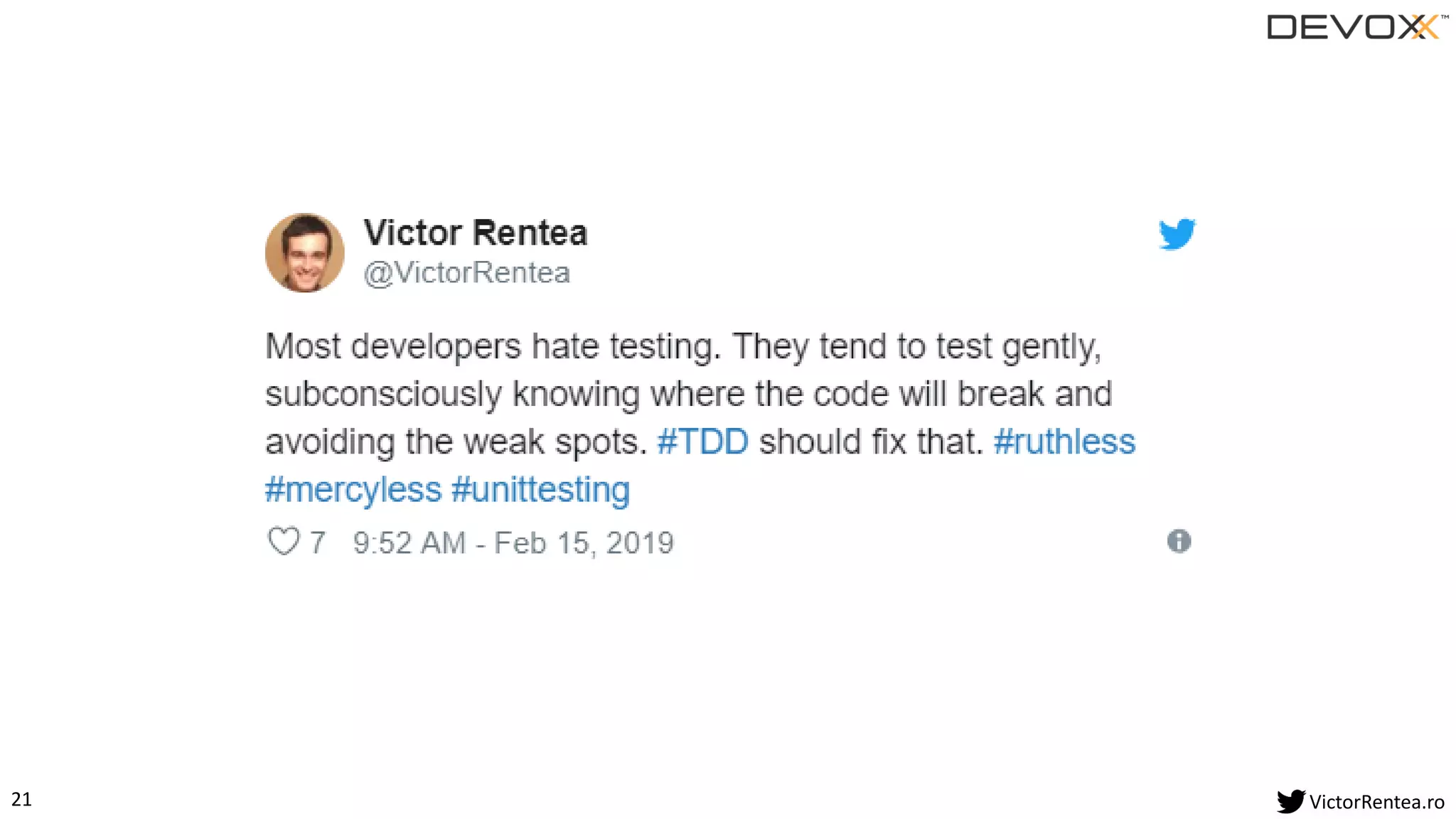Open Victor Rentea's profile picture
Viewport: 1456px width, 819px height.
305,252
